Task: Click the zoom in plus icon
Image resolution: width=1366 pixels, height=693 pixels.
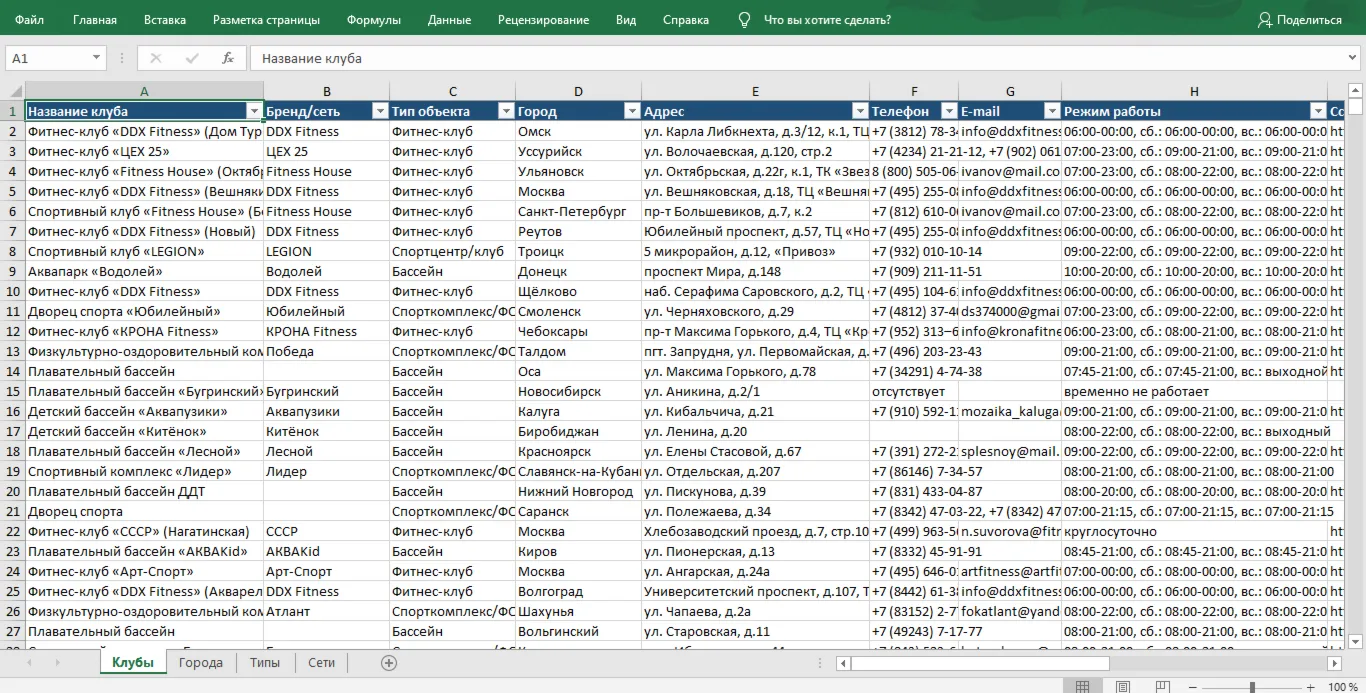Action: pos(1313,687)
